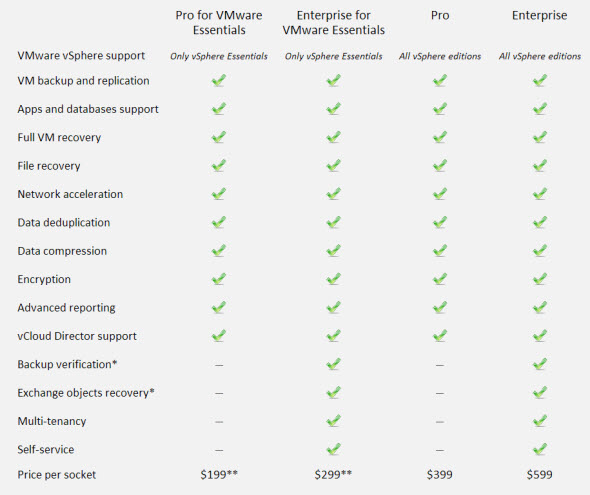Image resolution: width=590 pixels, height=495 pixels.
Task: Click the Pro for VMware Essentials dash for Self-service
Action: click(219, 450)
